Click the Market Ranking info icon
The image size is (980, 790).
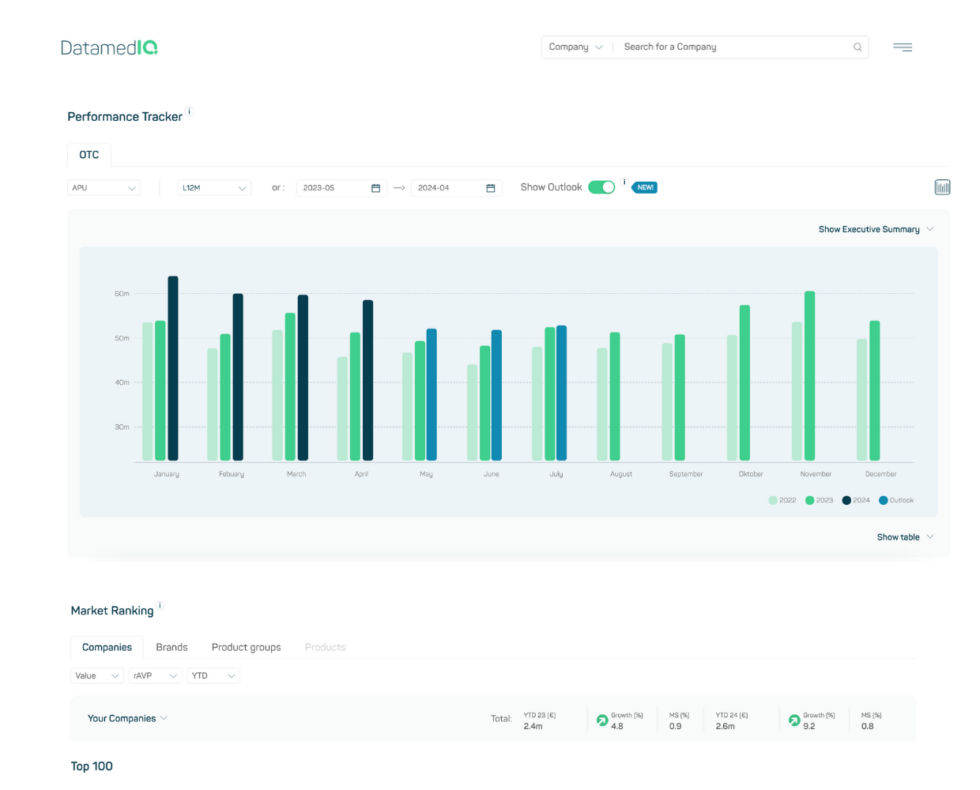(160, 604)
